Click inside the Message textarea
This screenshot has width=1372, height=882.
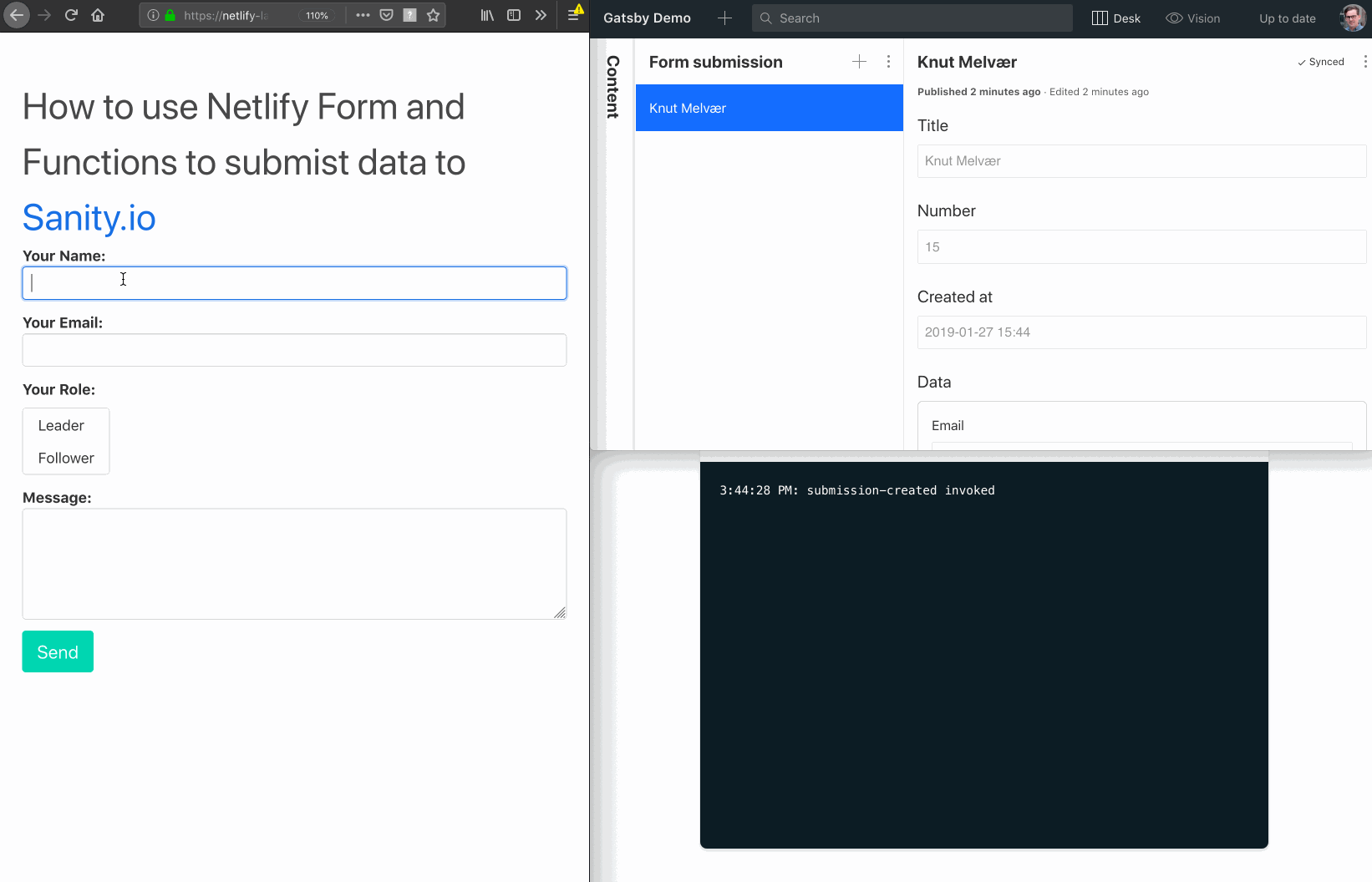(x=294, y=564)
